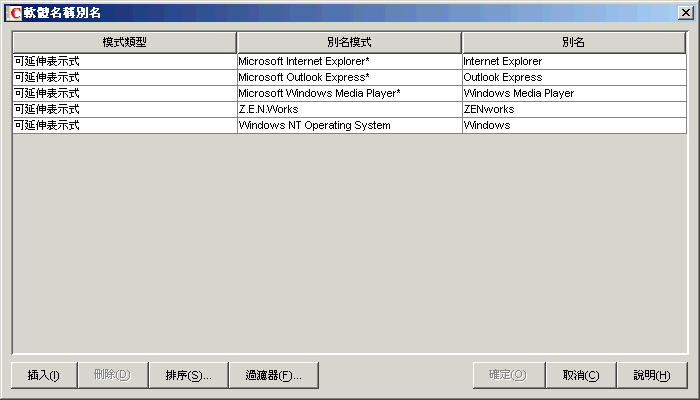Click the 刪除(D) delete button
700x400 pixels.
tap(113, 375)
